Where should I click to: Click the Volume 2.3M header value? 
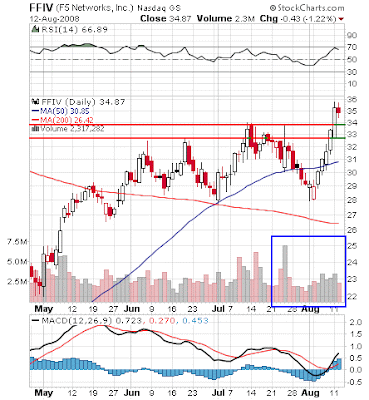(x=226, y=19)
